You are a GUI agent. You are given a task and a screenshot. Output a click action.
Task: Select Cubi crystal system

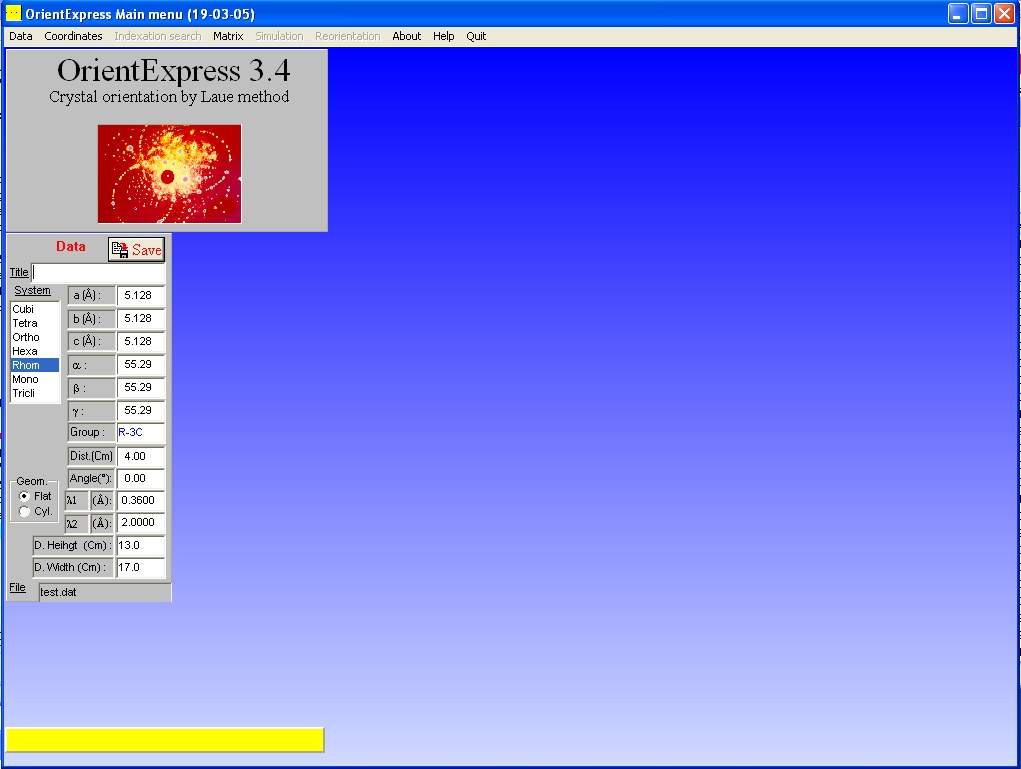click(x=35, y=309)
